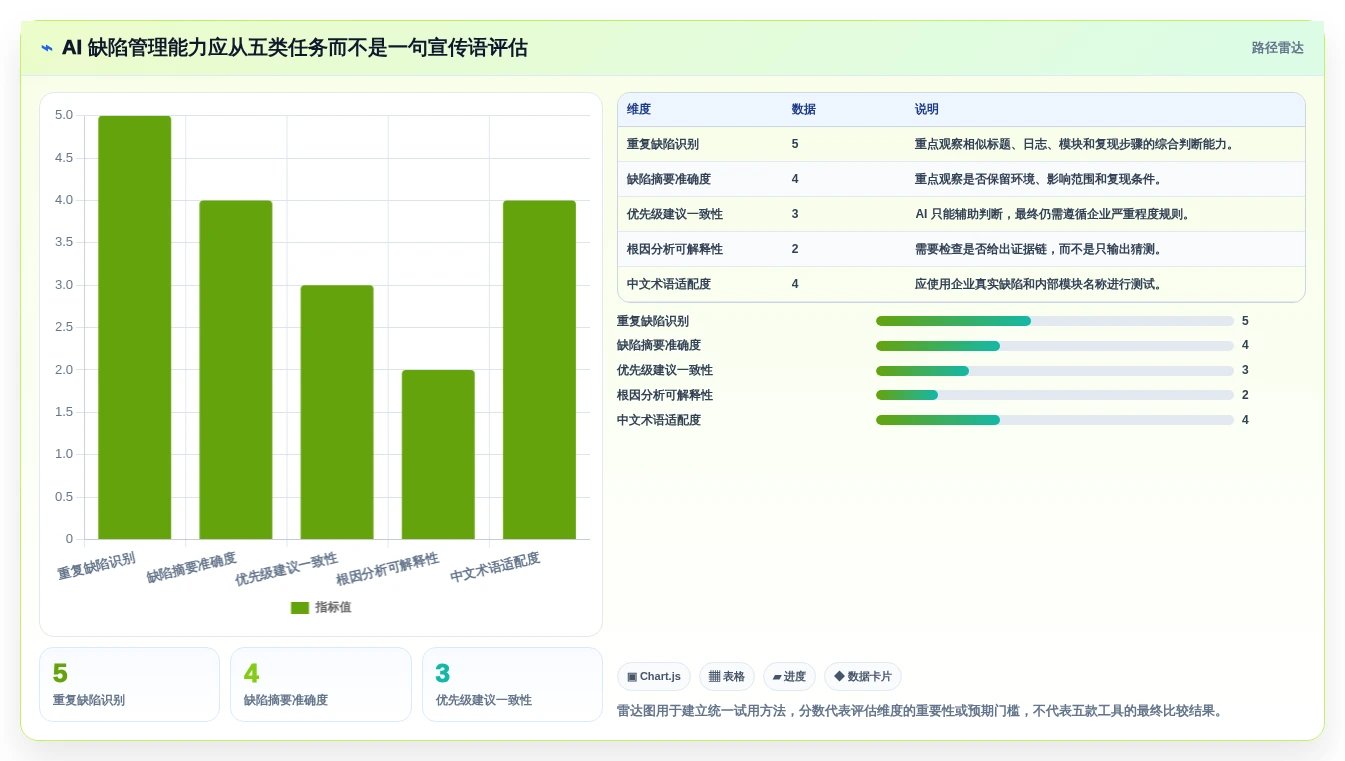Click the 5.0 y-axis tick label
This screenshot has height=761, width=1345.
(64, 115)
